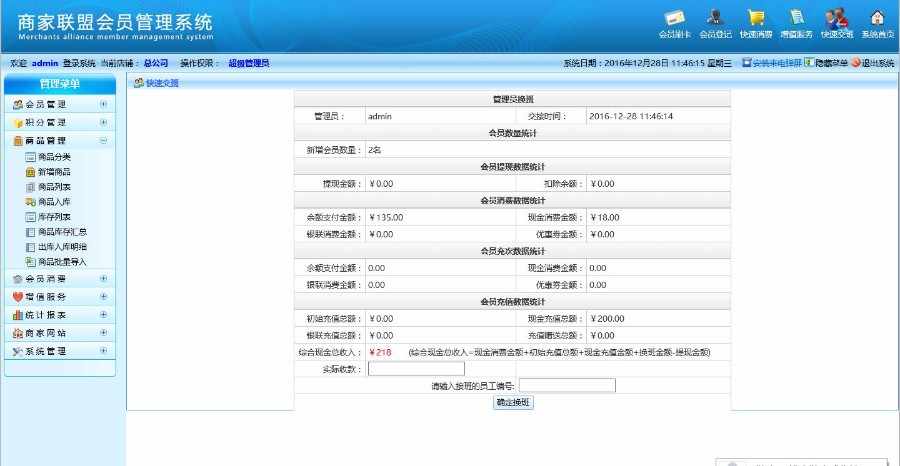Open 商品入库 menu item

coord(55,202)
